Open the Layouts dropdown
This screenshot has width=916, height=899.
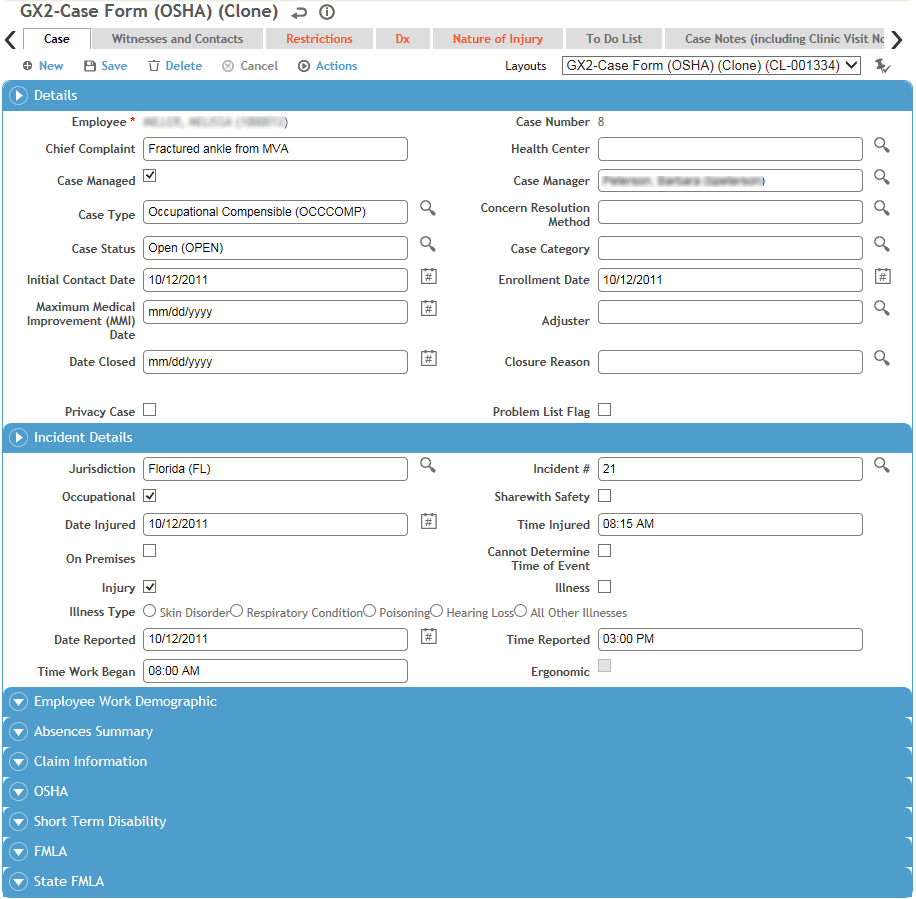pyautogui.click(x=711, y=65)
